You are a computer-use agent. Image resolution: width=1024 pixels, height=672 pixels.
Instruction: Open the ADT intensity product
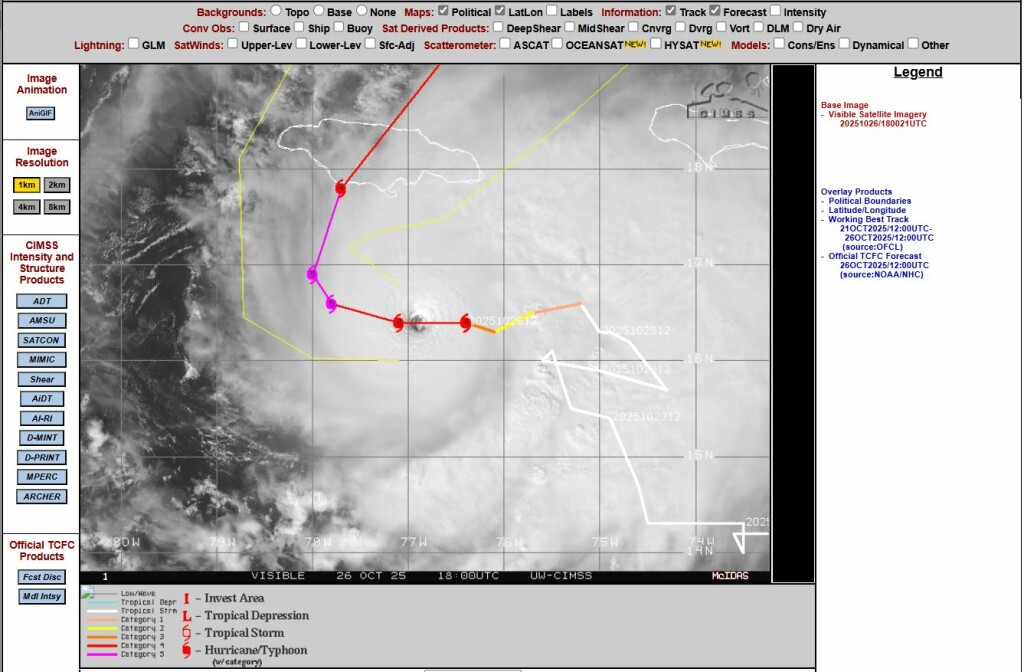pos(42,301)
